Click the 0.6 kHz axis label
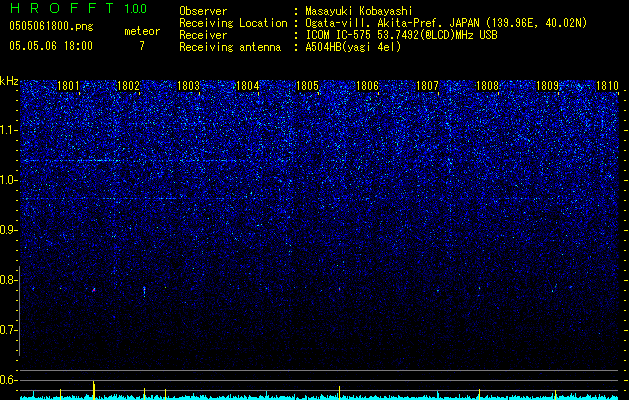 (x=9, y=380)
